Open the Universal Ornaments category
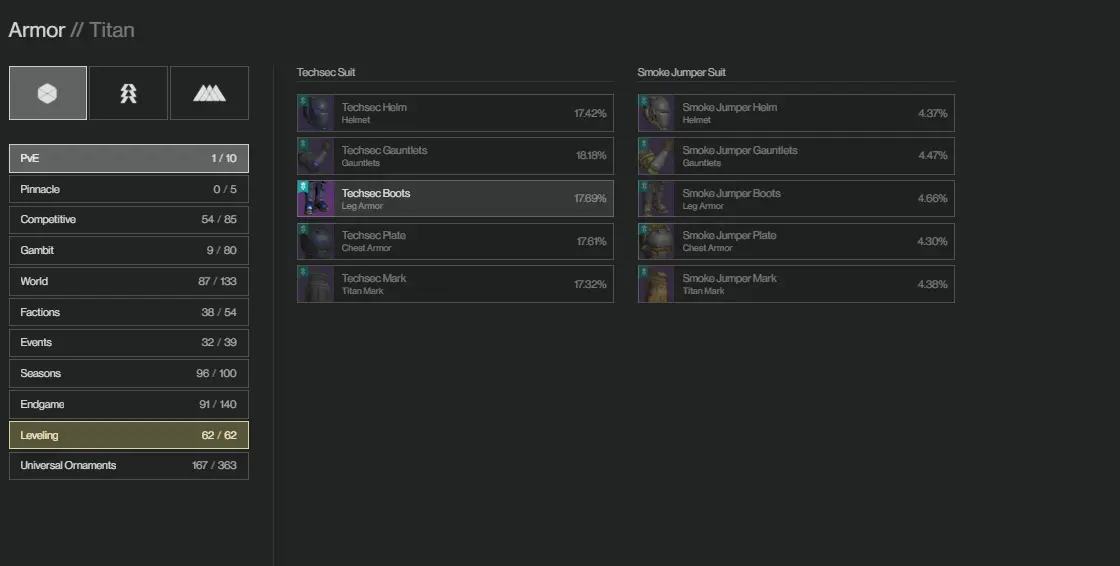Image resolution: width=1120 pixels, height=566 pixels. pyautogui.click(x=129, y=466)
